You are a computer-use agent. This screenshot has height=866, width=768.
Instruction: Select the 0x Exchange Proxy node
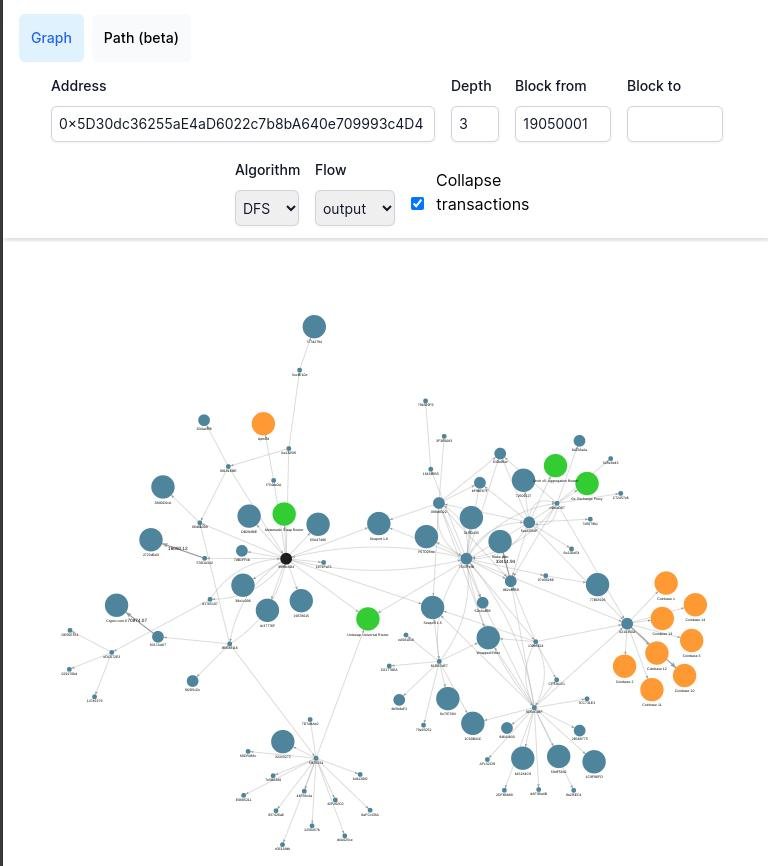click(x=587, y=484)
